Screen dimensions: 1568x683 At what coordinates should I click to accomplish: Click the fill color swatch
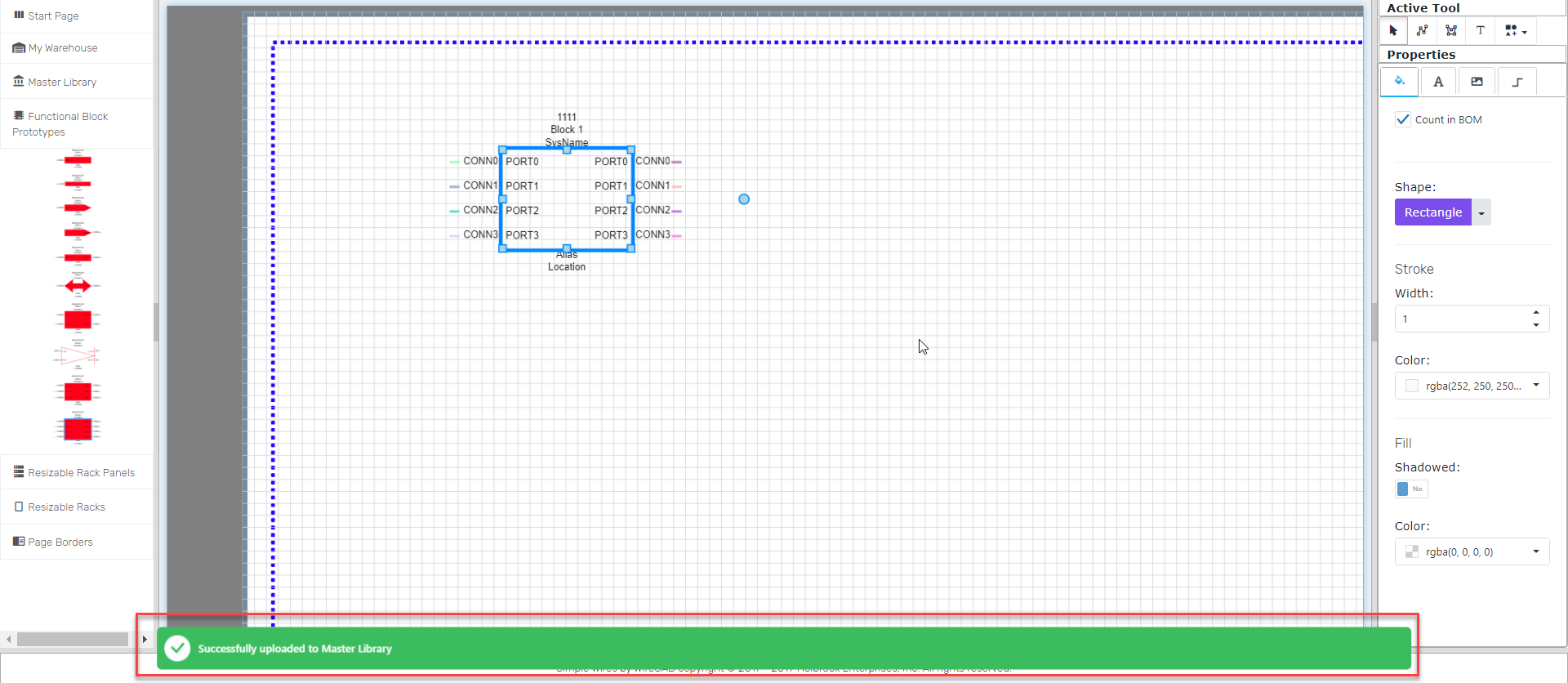[1412, 551]
